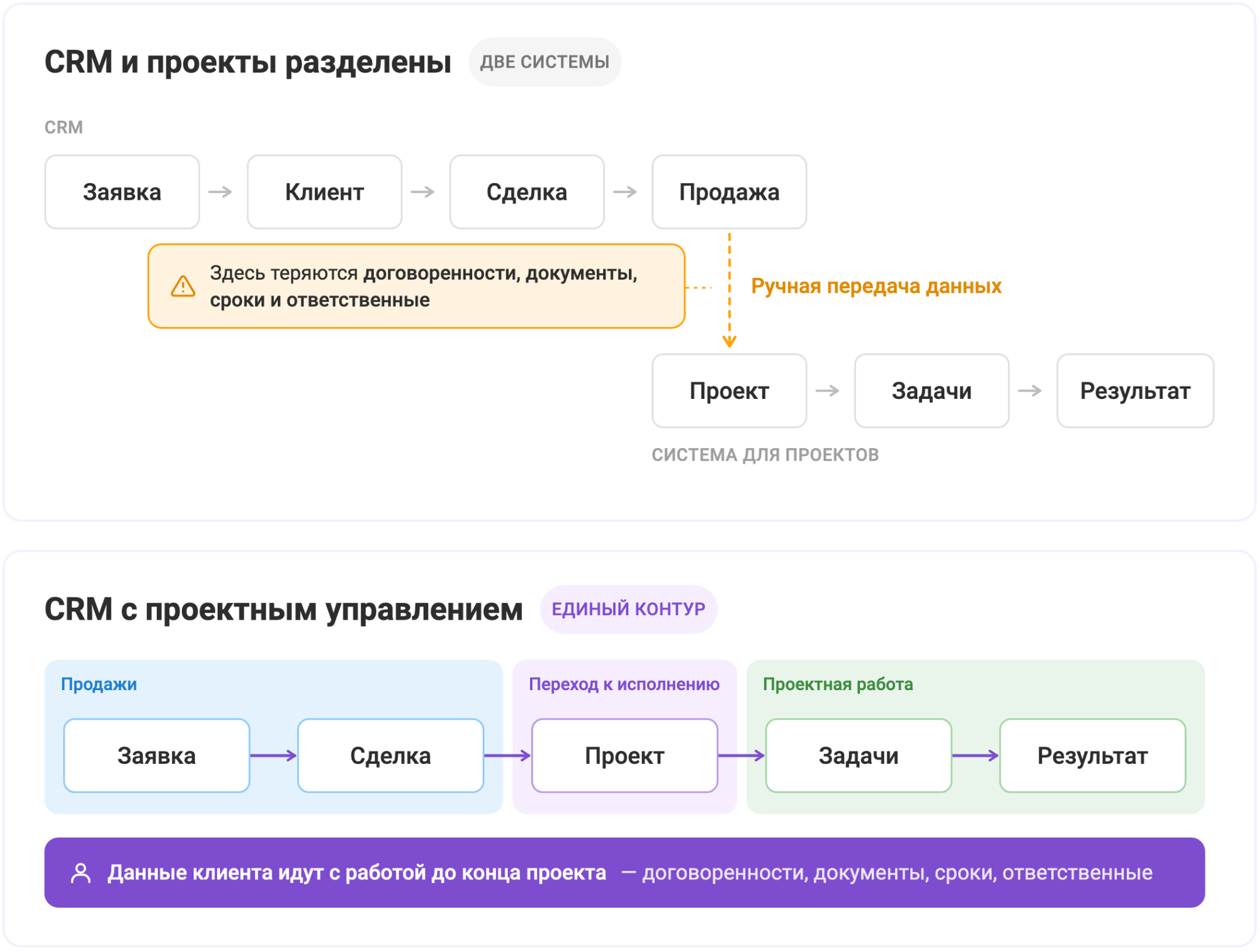Click the purple arrow between blue Заявка and Сделка
This screenshot has width=1259, height=952.
pyautogui.click(x=274, y=755)
